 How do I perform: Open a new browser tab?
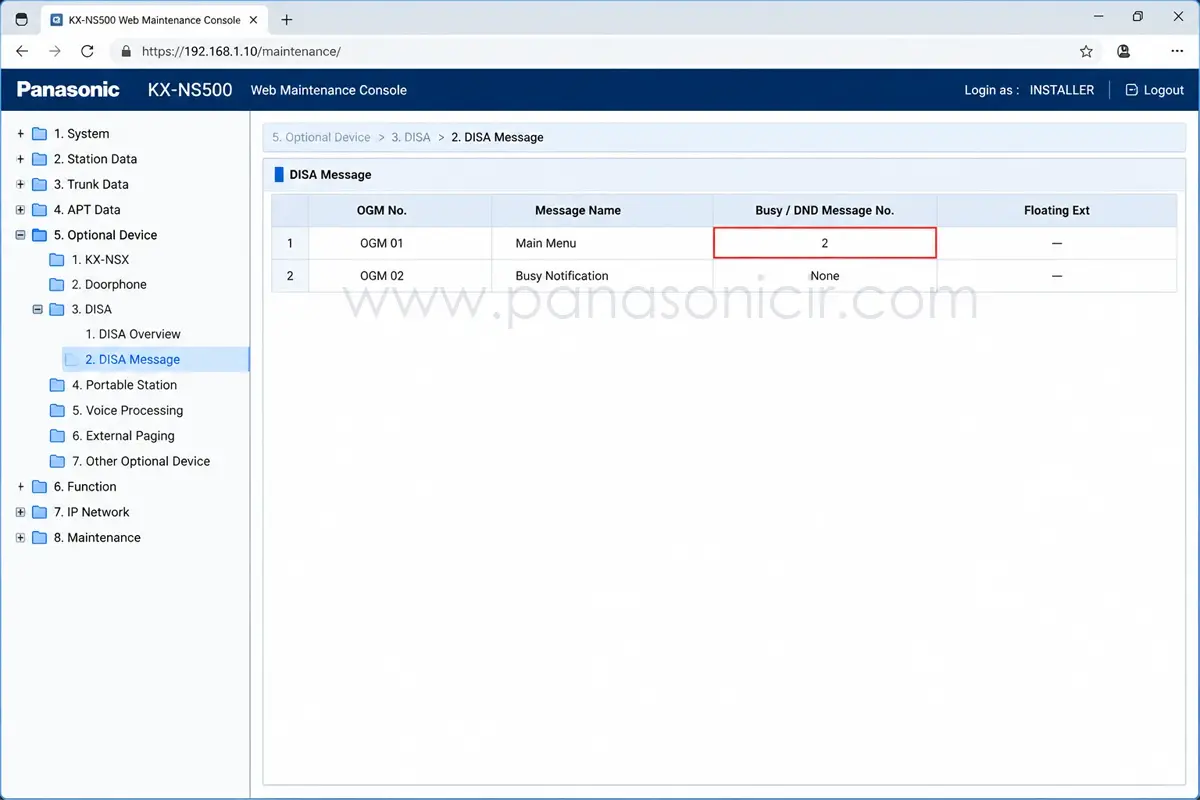click(x=287, y=19)
